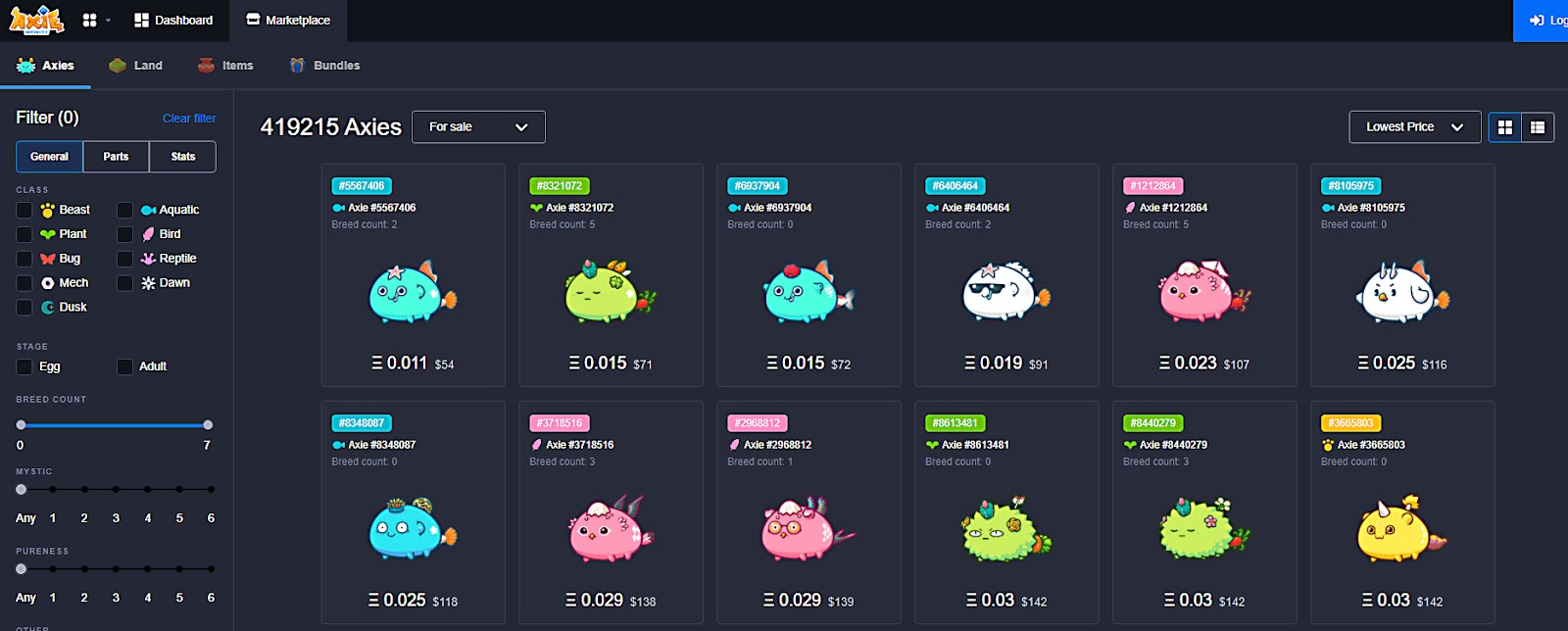Set Mystic slider to 3
Viewport: 1568px width, 631px height.
point(116,489)
